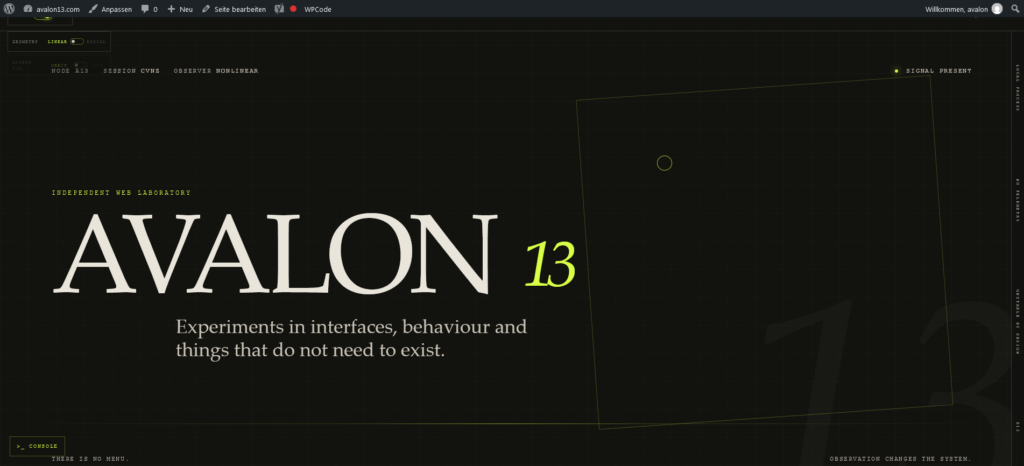Viewport: 1024px width, 466px height.
Task: Open the Yoast SEO icon
Action: (x=280, y=9)
